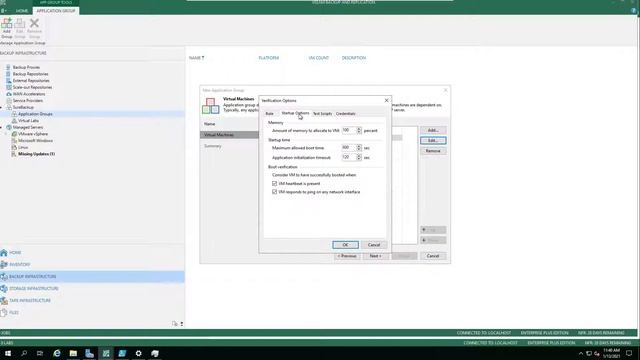This screenshot has width=640, height=360.
Task: Click Edit button in wizard
Action: (433, 140)
